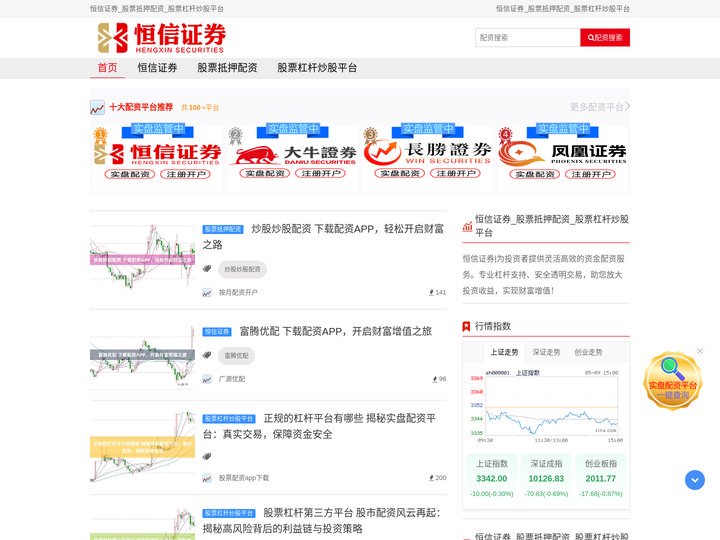Click the rank 3 medal badge icon

click(x=370, y=136)
